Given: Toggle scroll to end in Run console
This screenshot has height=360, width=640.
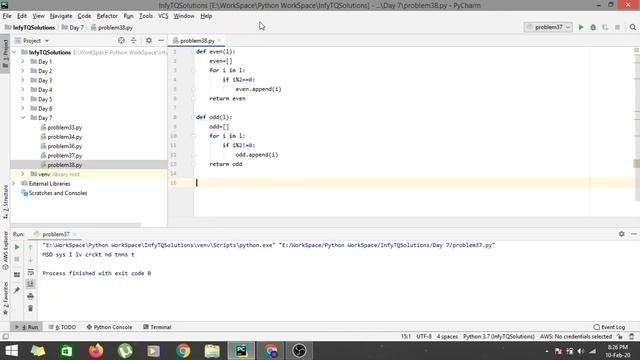Looking at the screenshot, I should point(30,284).
